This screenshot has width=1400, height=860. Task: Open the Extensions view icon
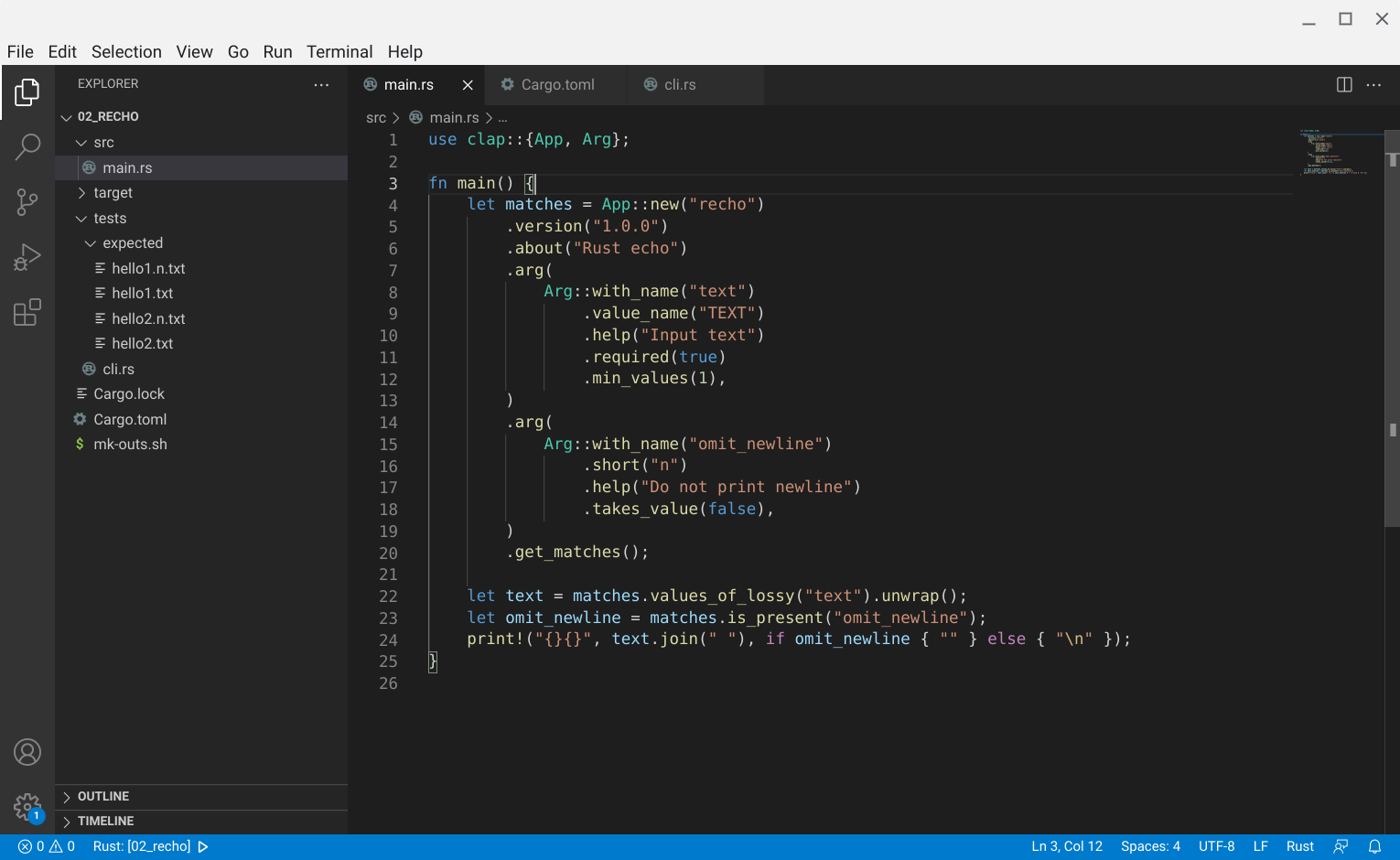[x=27, y=312]
